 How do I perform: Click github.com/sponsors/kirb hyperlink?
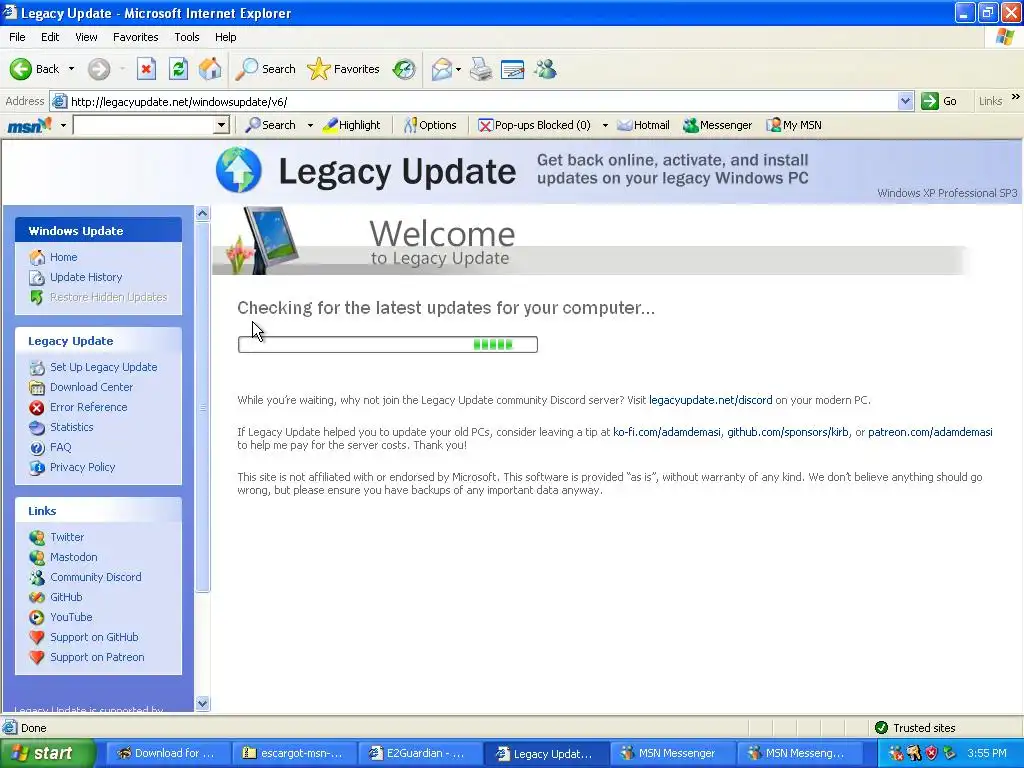point(788,432)
